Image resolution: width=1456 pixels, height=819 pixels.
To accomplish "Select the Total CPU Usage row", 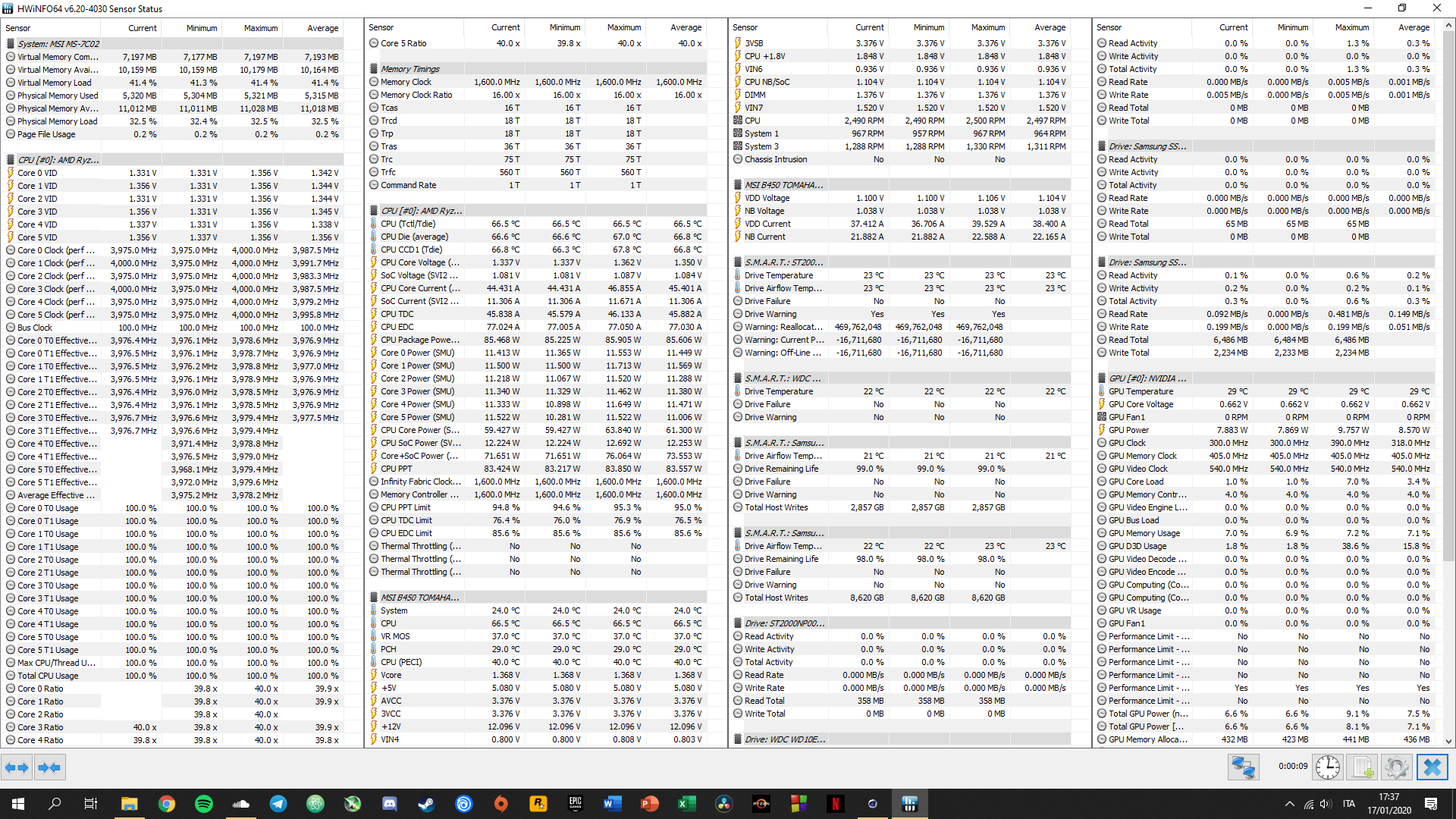I will 174,676.
